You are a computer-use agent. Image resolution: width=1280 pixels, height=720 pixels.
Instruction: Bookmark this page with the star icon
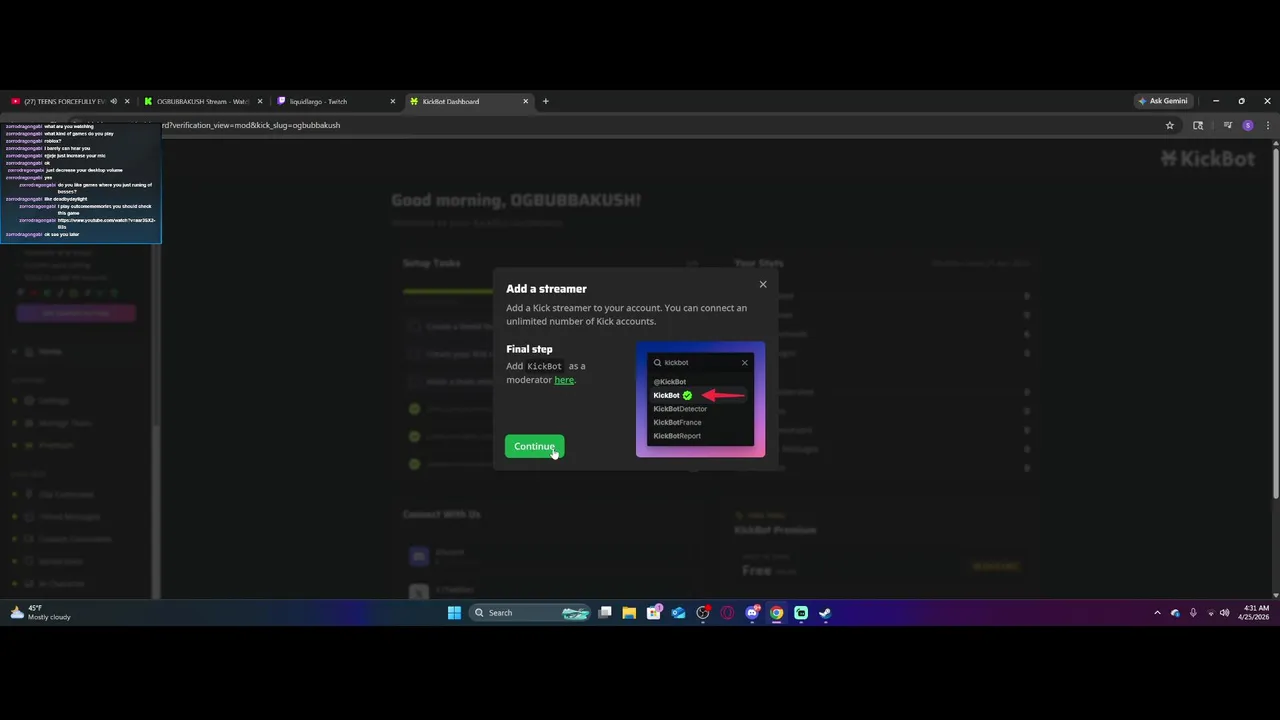point(1169,125)
